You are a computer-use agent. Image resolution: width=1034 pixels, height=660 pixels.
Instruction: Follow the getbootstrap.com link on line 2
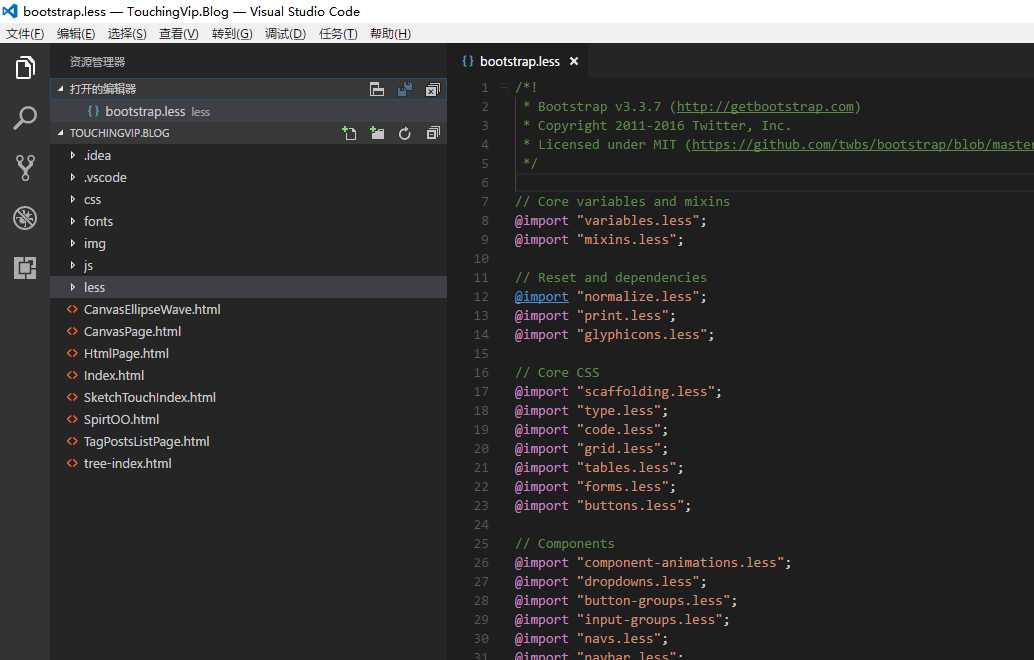pyautogui.click(x=765, y=107)
